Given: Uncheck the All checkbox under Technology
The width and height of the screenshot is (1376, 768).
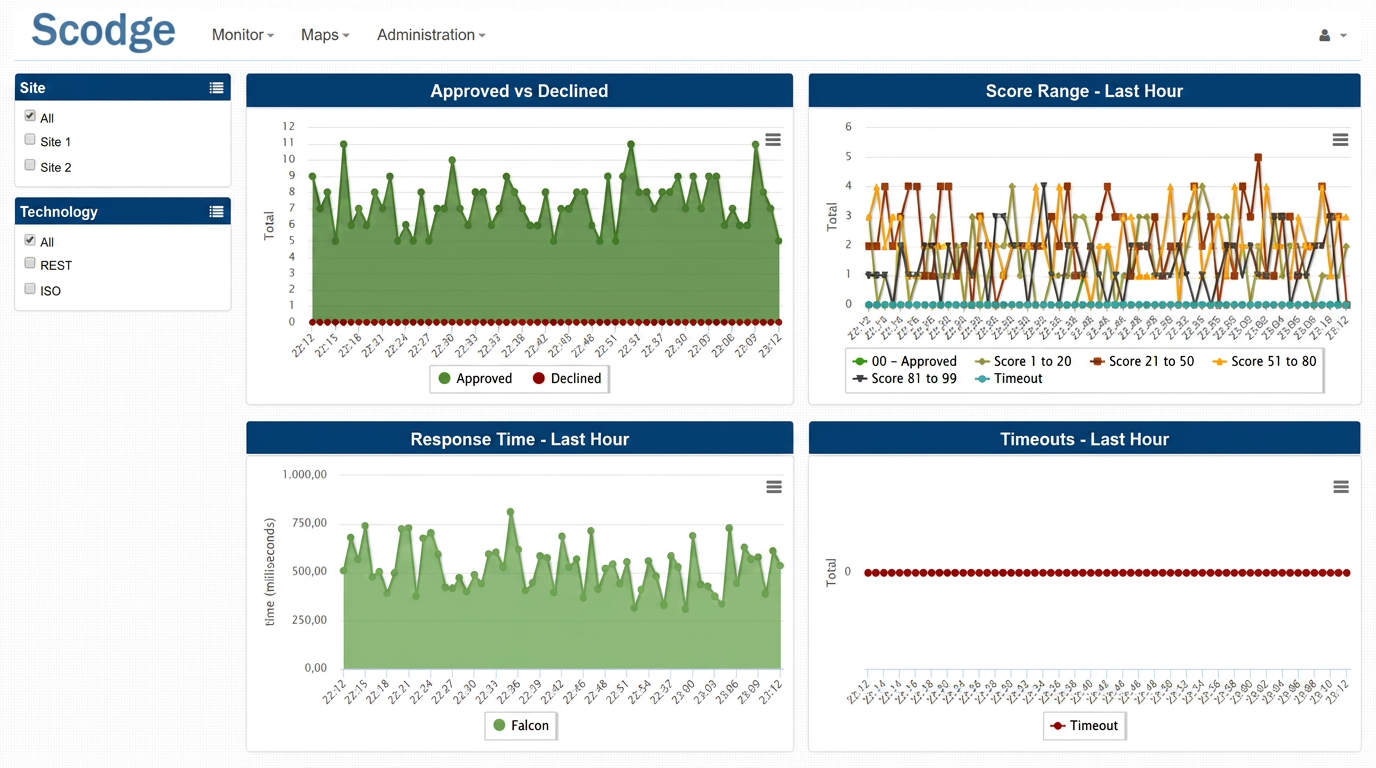Looking at the screenshot, I should [x=30, y=240].
